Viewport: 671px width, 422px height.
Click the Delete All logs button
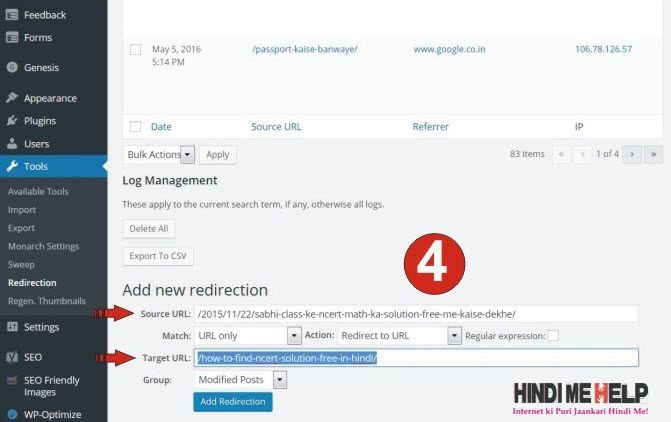point(148,229)
